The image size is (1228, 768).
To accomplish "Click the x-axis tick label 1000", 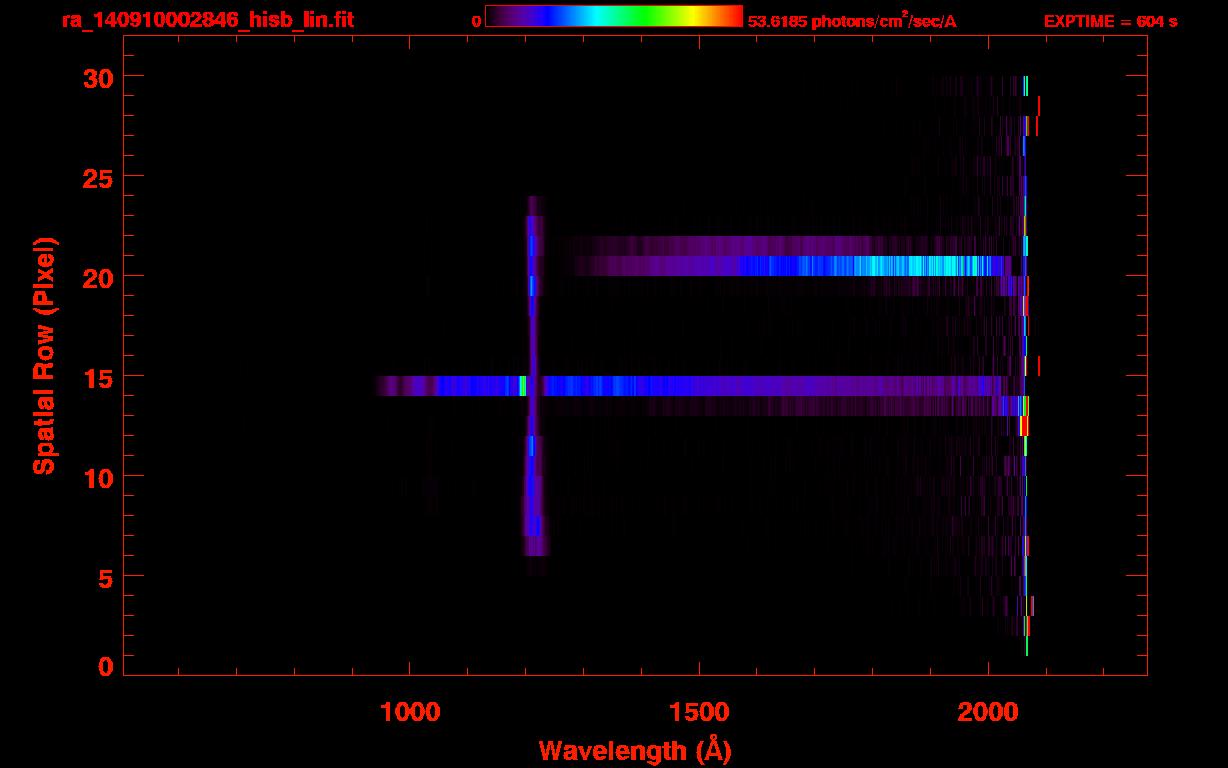I will (410, 712).
